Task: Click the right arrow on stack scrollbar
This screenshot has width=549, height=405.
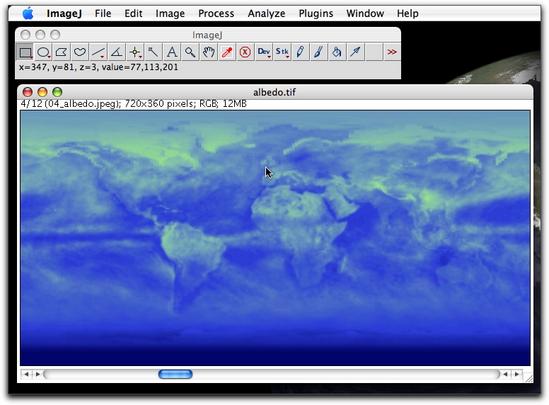Action: click(517, 374)
